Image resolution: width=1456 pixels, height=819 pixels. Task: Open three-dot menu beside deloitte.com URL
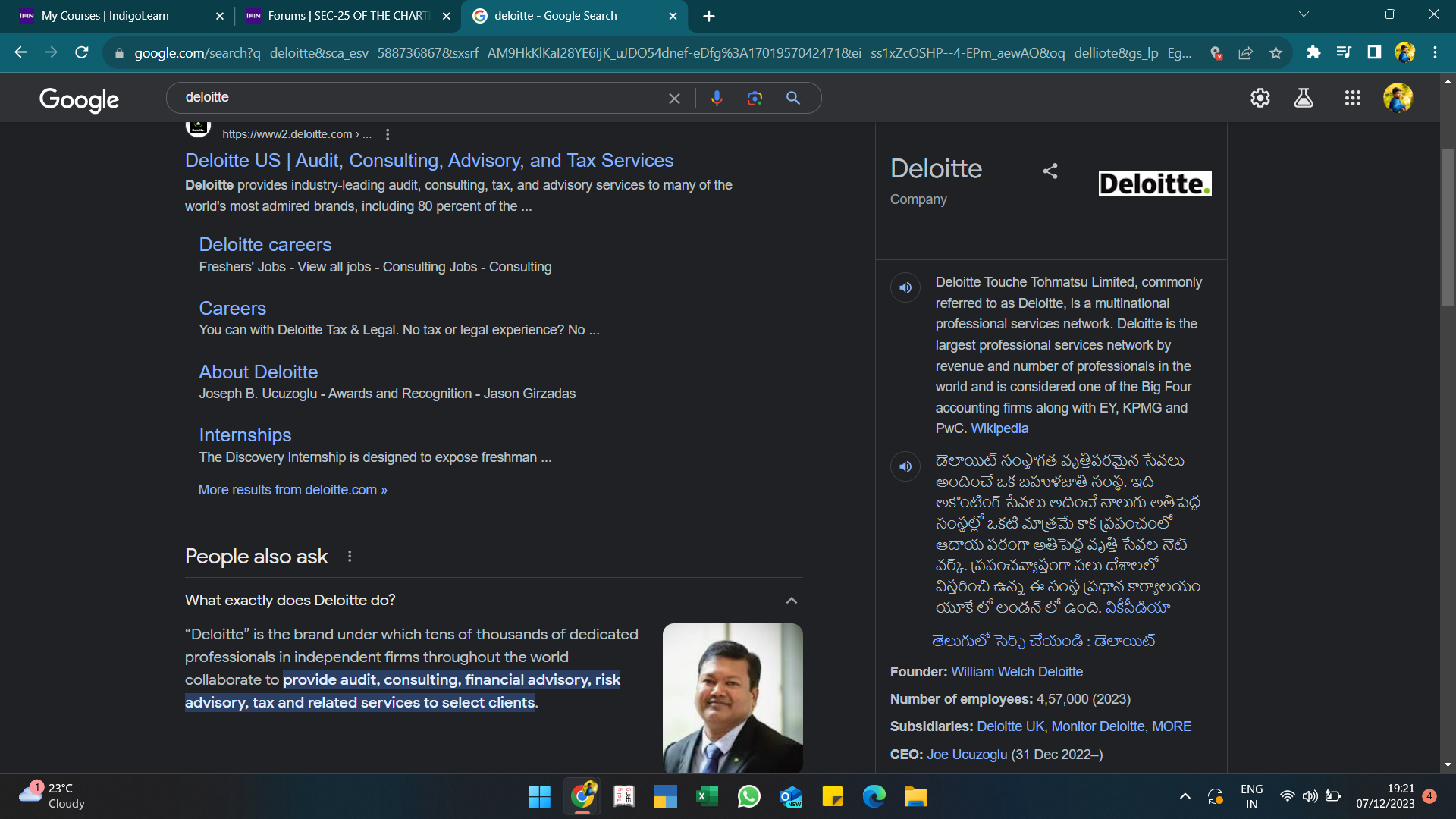tap(388, 134)
